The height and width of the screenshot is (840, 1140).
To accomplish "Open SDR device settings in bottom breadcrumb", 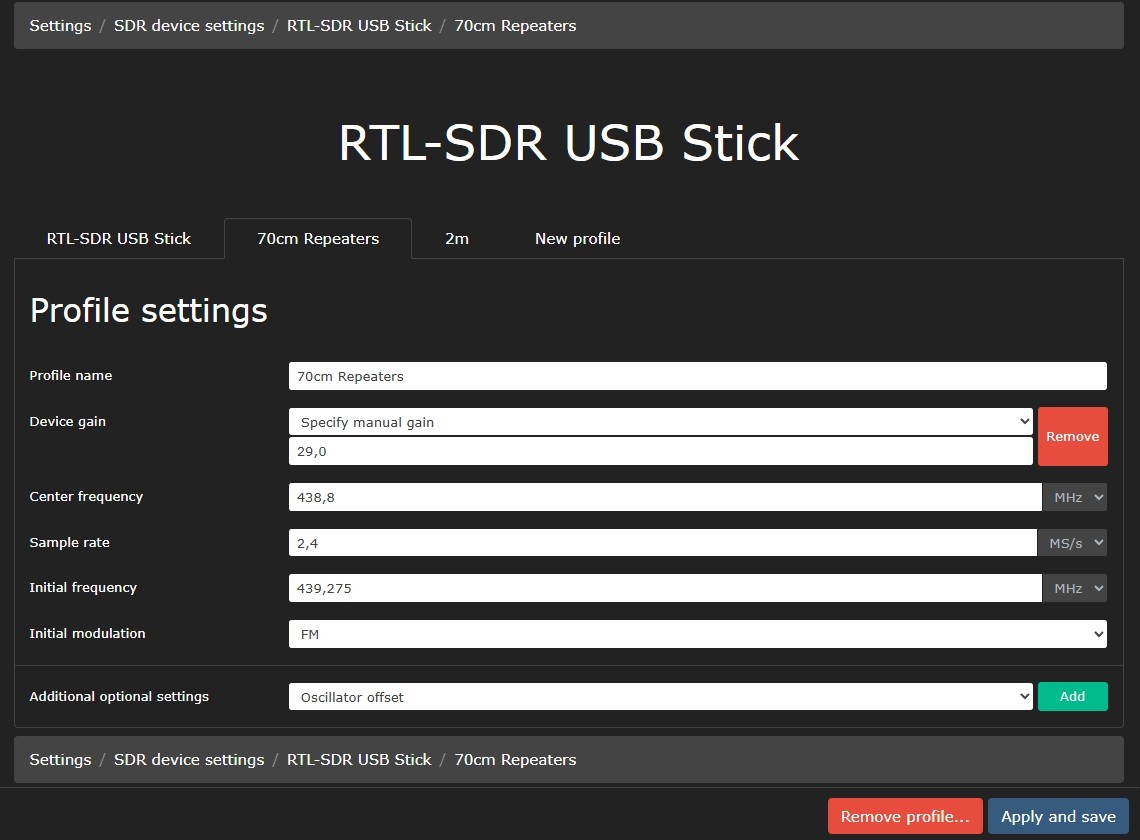I will click(189, 759).
